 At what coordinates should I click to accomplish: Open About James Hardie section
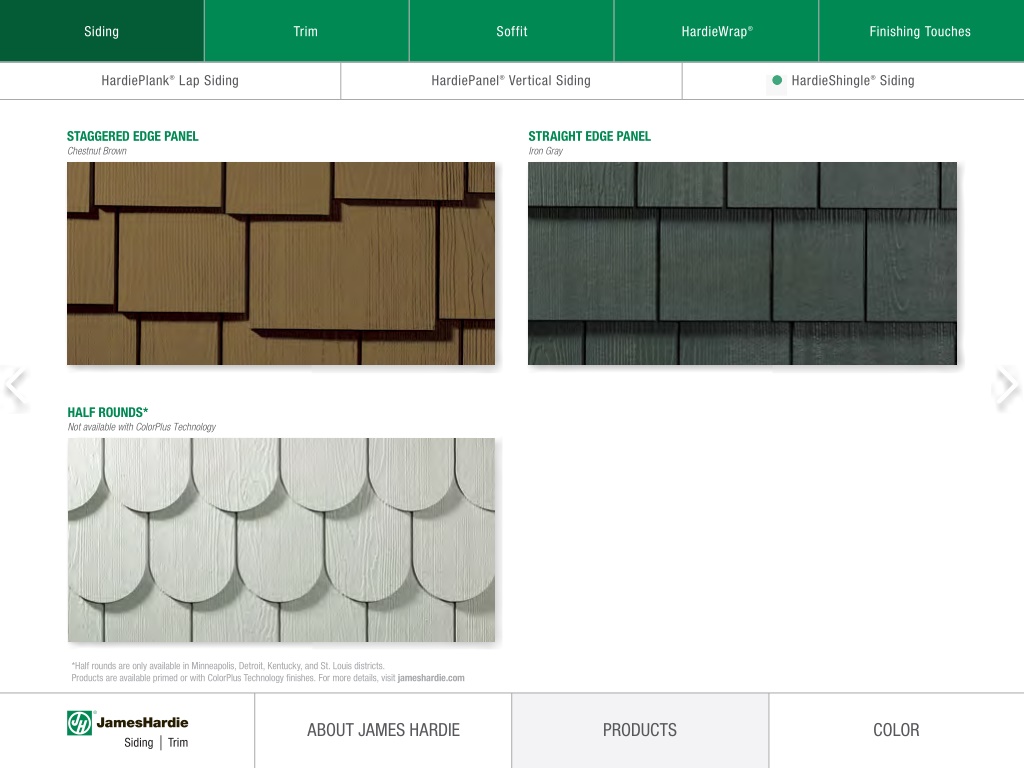pyautogui.click(x=383, y=730)
